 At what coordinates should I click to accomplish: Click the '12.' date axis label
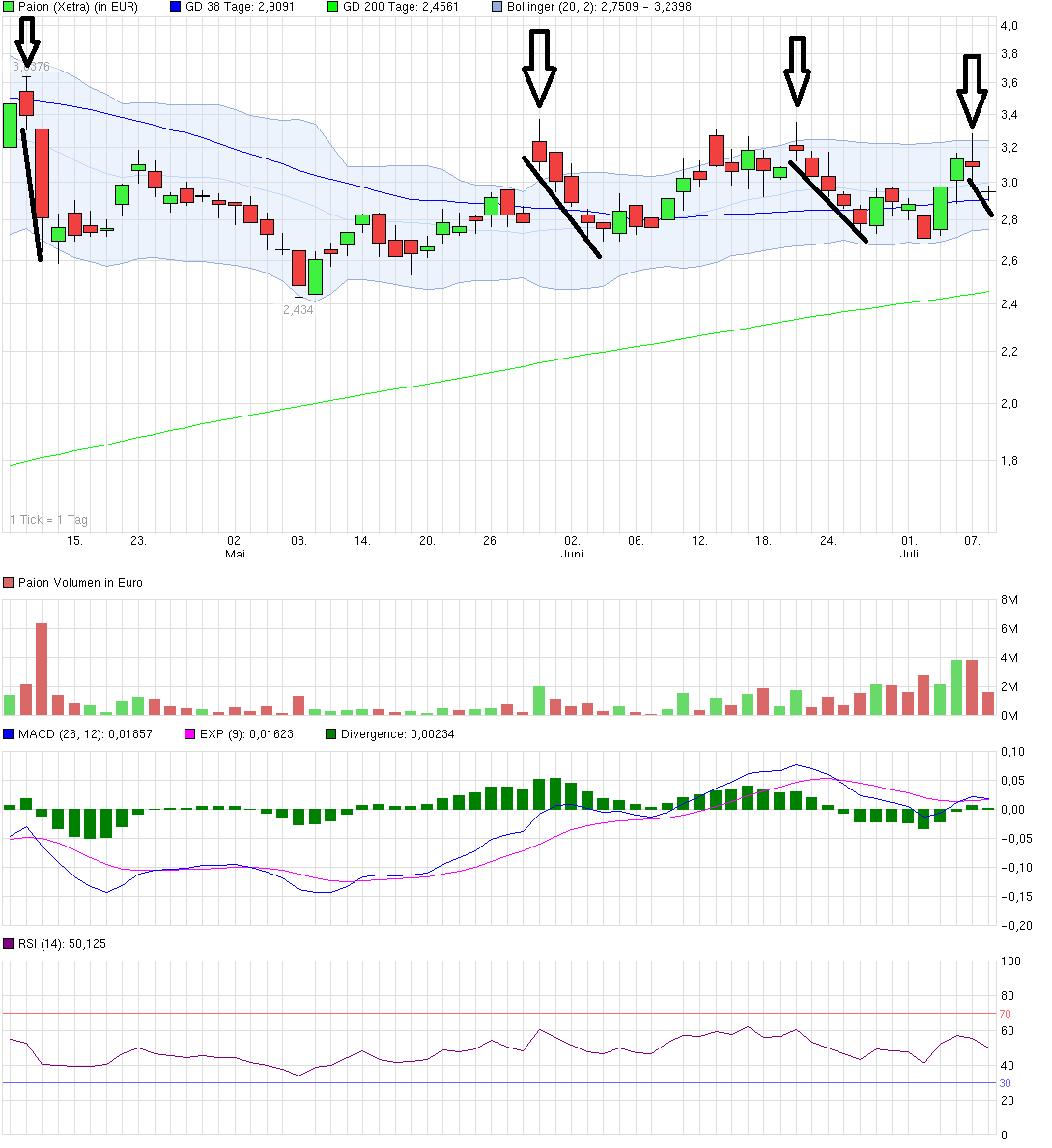tap(699, 541)
